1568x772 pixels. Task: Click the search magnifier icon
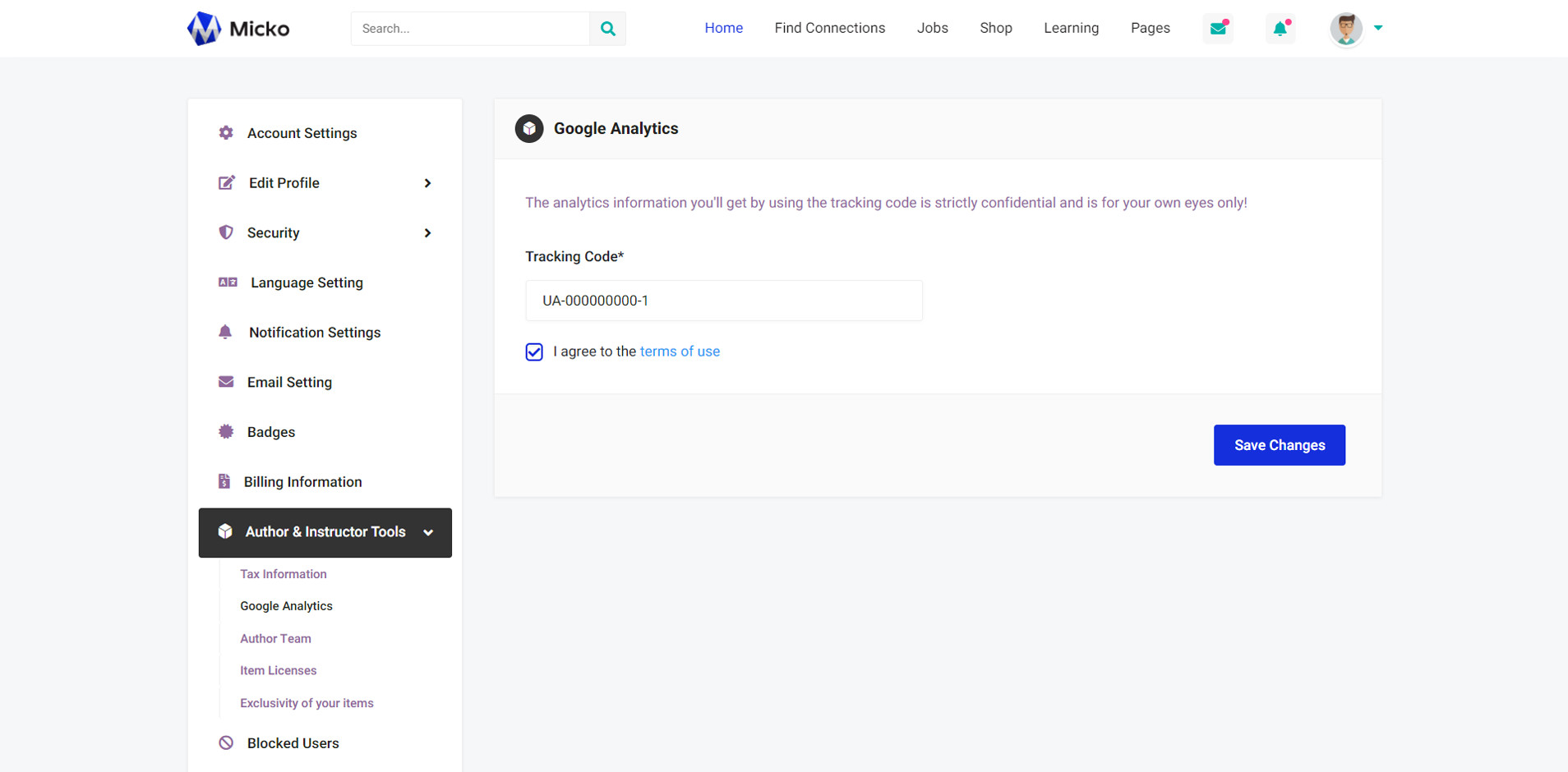point(607,29)
